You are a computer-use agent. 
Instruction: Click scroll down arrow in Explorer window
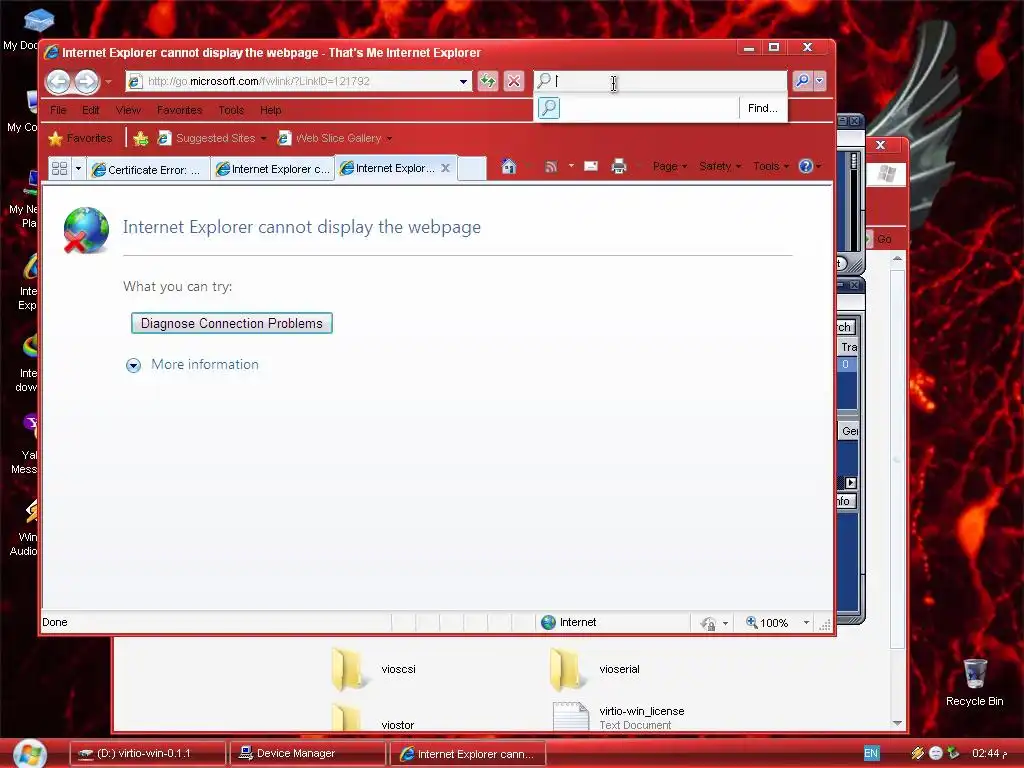[897, 723]
